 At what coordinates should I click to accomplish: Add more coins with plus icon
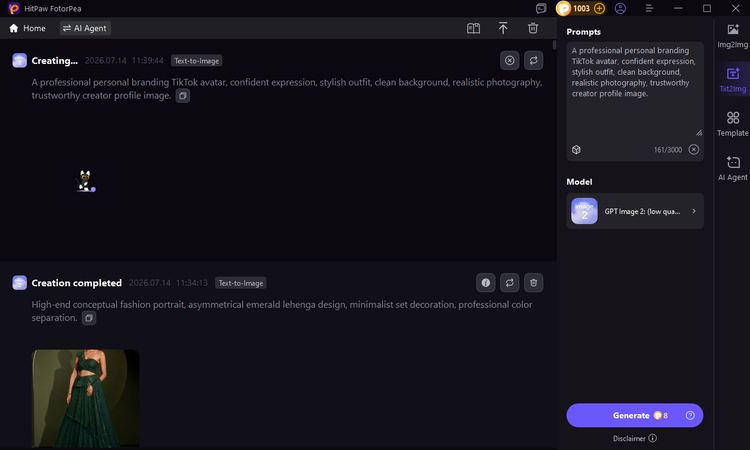(x=599, y=9)
